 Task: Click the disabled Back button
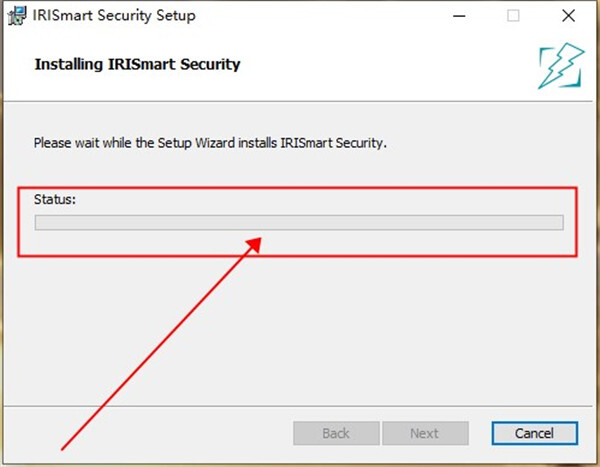tap(336, 433)
